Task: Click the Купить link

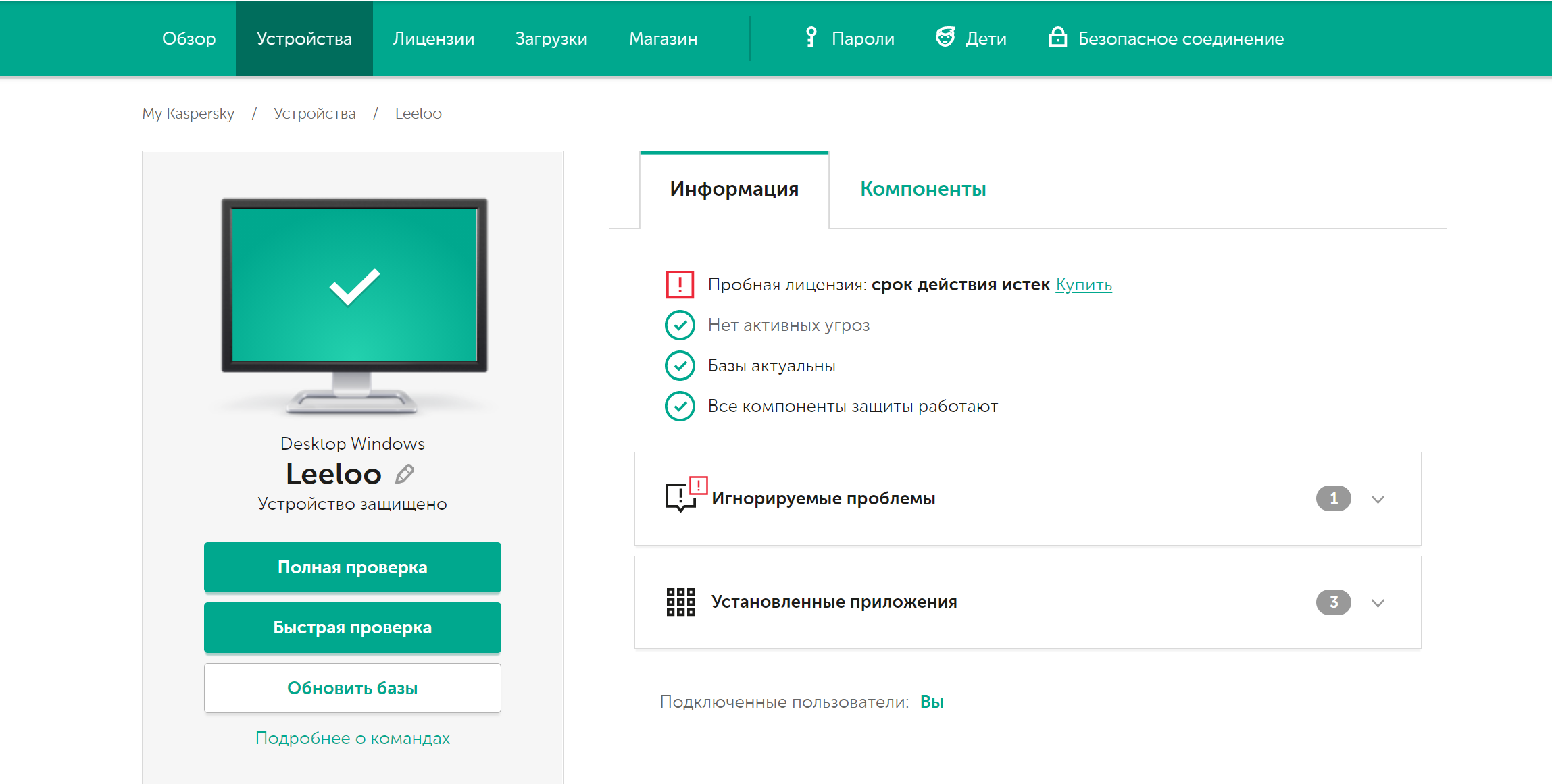Action: click(x=1084, y=285)
